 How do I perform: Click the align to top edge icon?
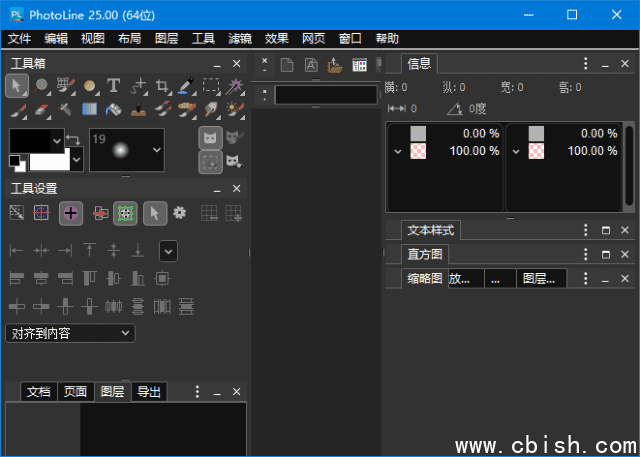[89, 250]
